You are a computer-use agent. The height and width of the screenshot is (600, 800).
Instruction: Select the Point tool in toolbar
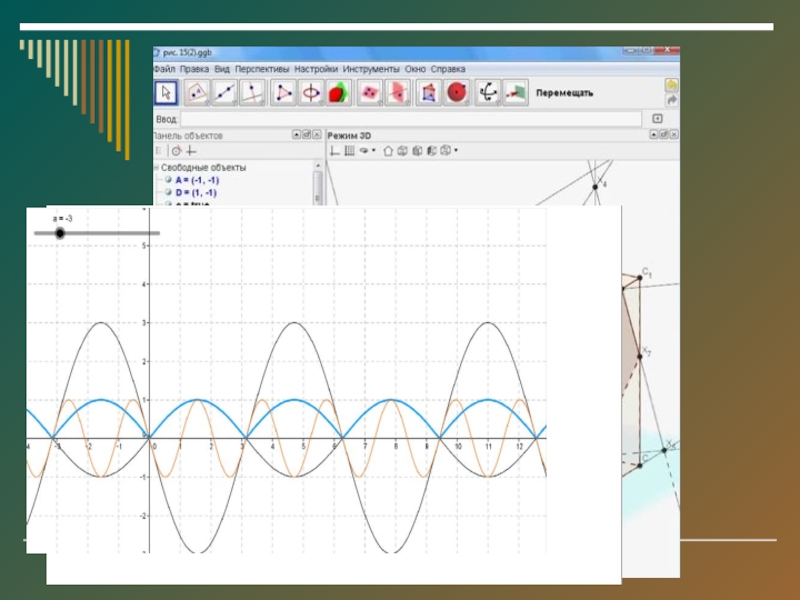pyautogui.click(x=196, y=93)
